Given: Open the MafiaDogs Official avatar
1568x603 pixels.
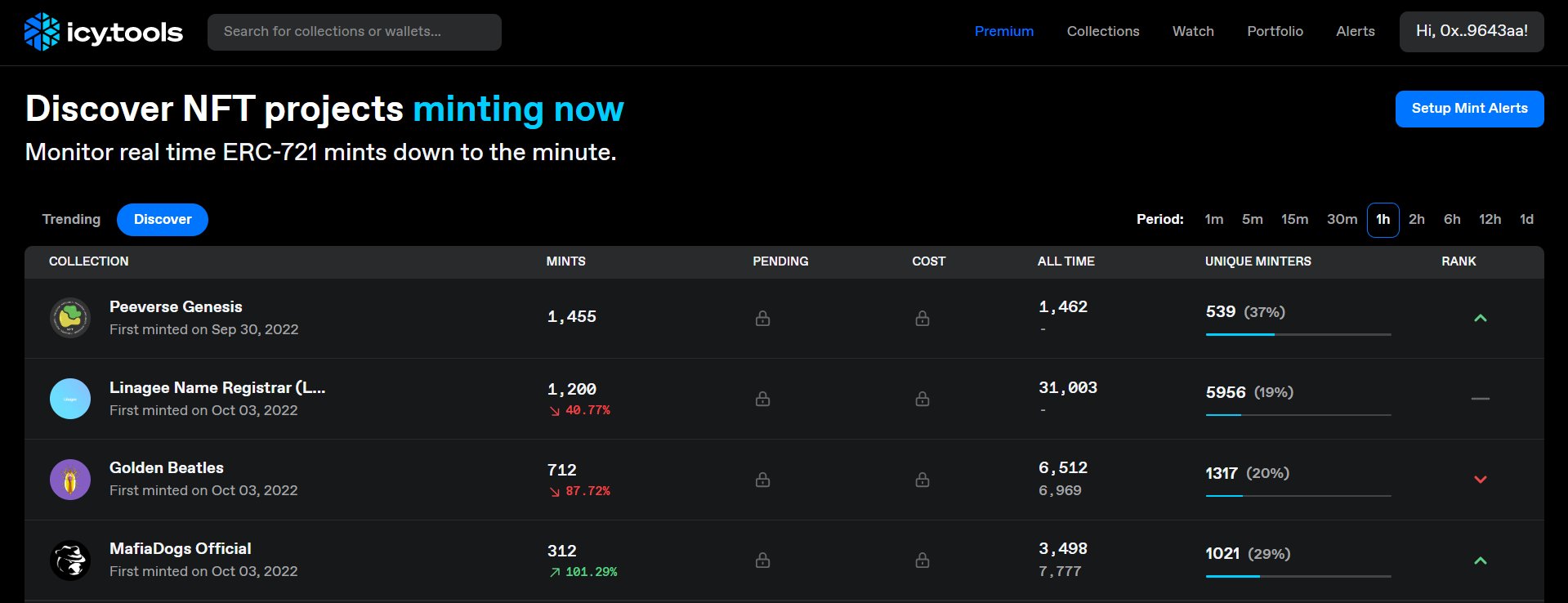Looking at the screenshot, I should click(70, 561).
